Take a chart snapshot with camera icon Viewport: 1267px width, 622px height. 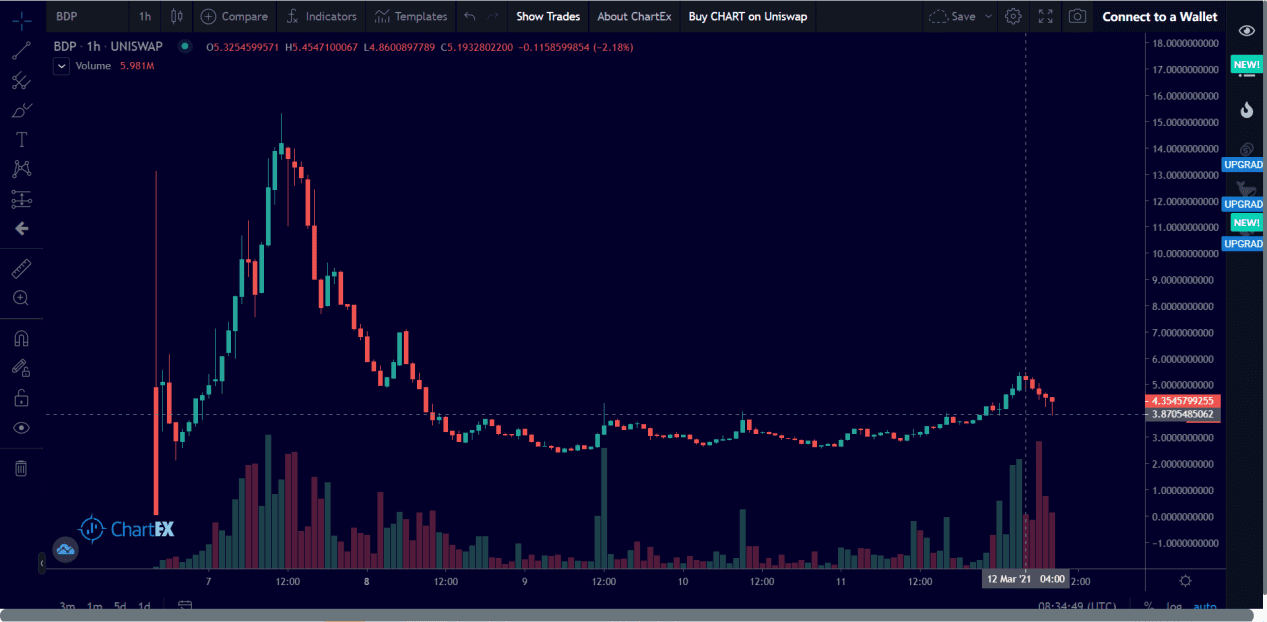point(1076,16)
